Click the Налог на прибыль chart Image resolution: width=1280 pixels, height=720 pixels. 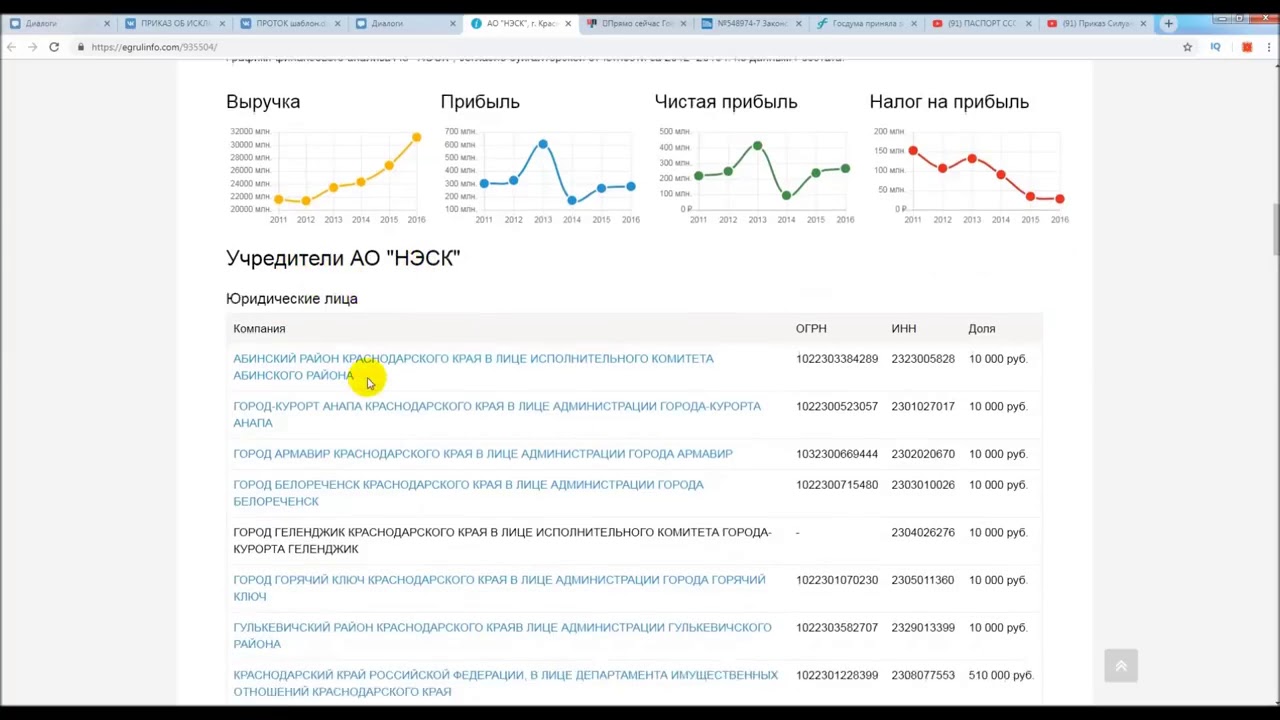tap(970, 175)
